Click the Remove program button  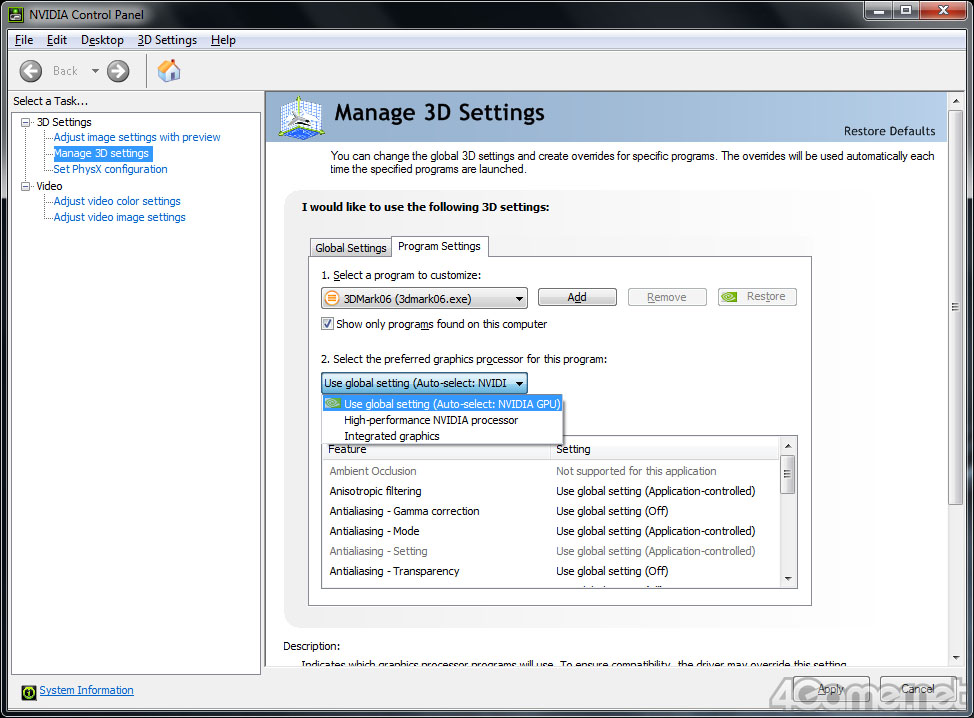coord(667,297)
